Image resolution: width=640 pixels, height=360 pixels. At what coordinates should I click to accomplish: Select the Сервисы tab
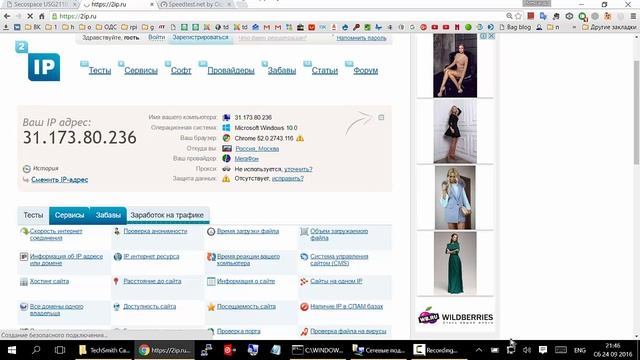point(69,215)
